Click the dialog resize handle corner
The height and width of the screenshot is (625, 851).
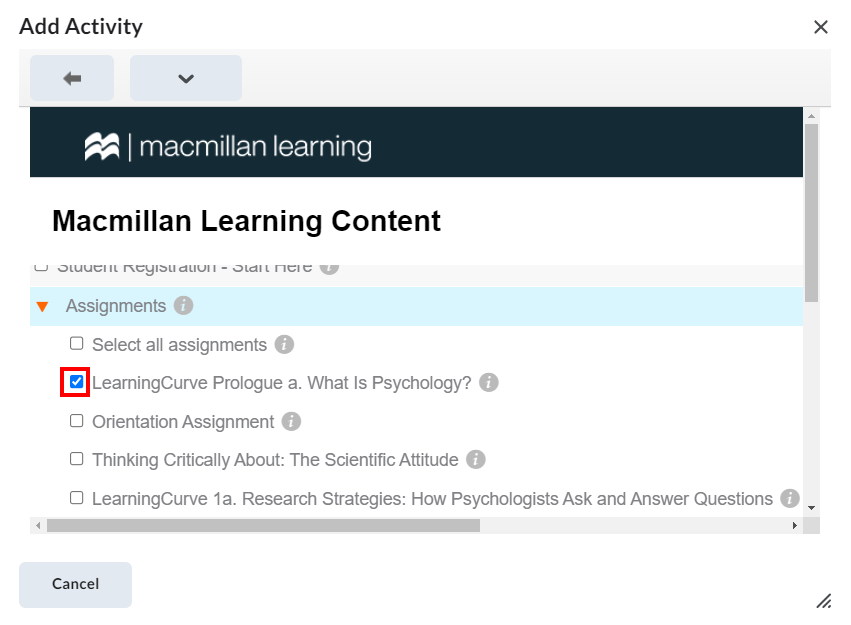pos(824,600)
